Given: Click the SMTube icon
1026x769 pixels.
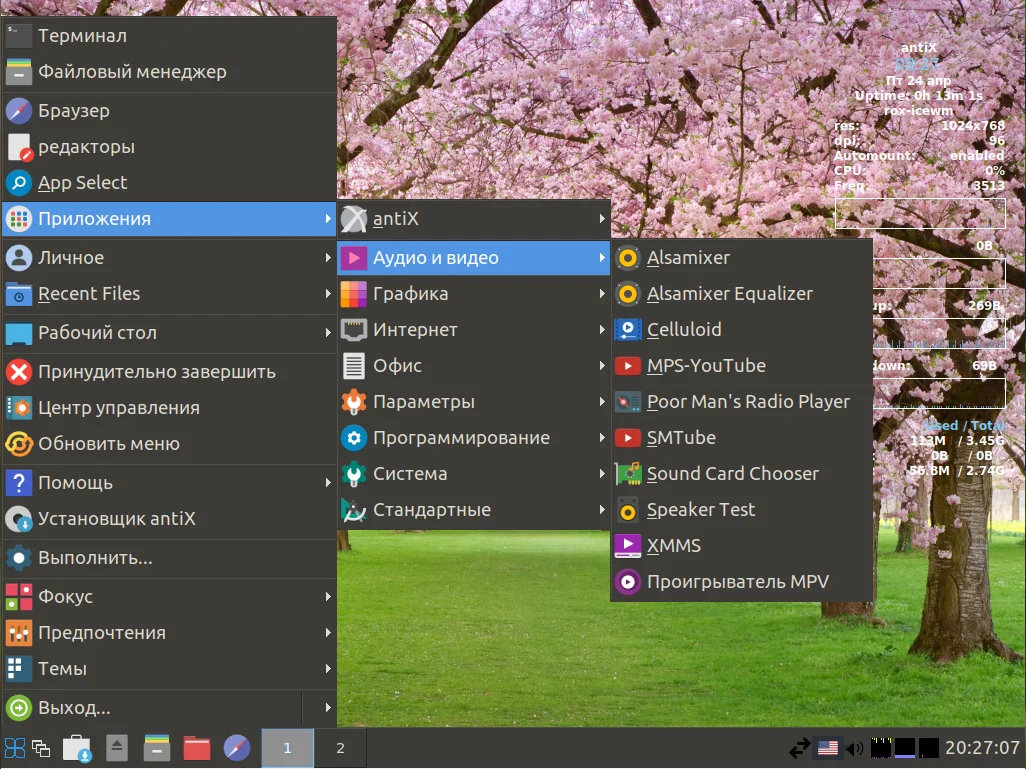Looking at the screenshot, I should 628,438.
